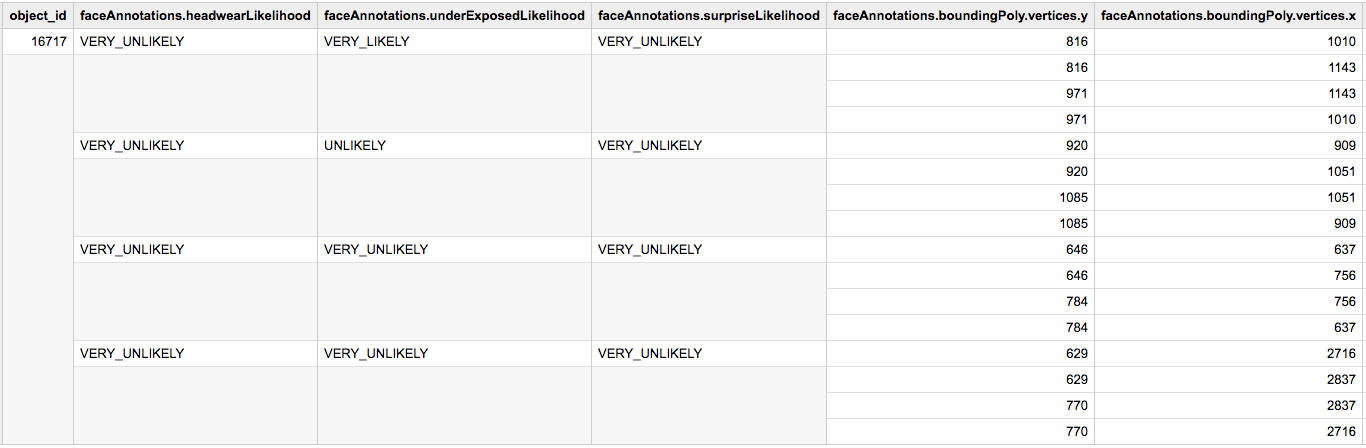Select the headwearLikelihood cell in the 16717 row
This screenshot has width=1366, height=448.
pyautogui.click(x=132, y=42)
